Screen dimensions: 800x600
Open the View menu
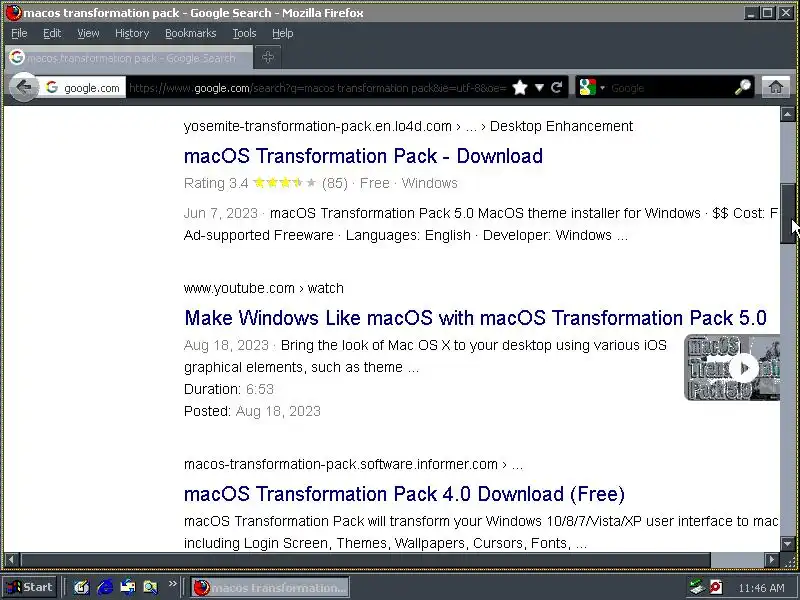point(88,33)
